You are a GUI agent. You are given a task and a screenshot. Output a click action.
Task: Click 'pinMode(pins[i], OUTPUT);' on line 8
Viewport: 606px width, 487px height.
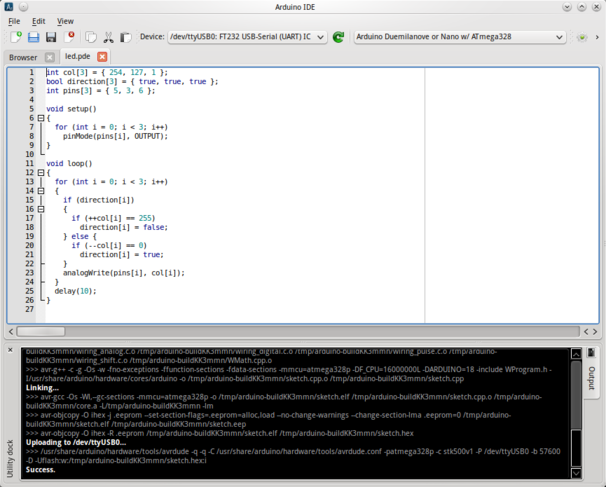coord(116,136)
